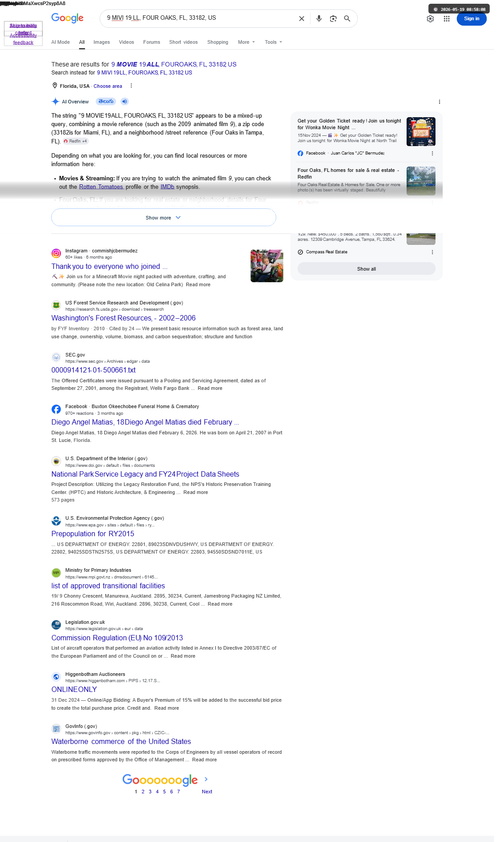Play AI Overview audio speaker icon
The height and width of the screenshot is (842, 500).
[125, 101]
